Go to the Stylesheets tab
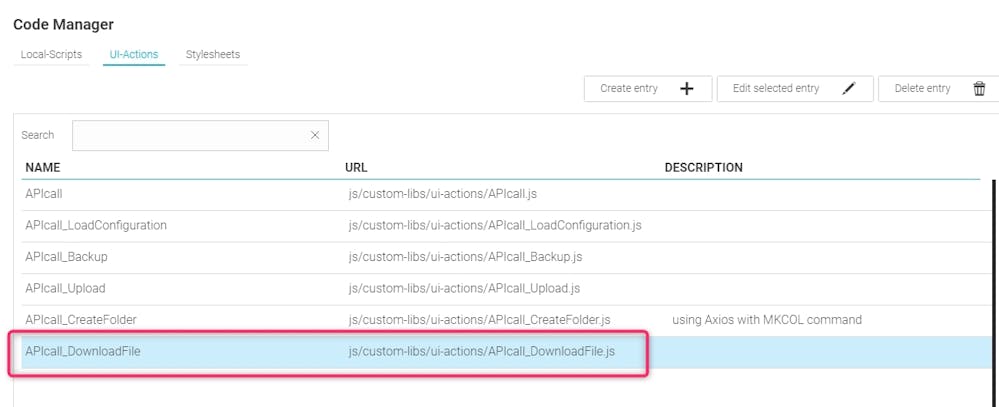999x407 pixels. (x=212, y=54)
